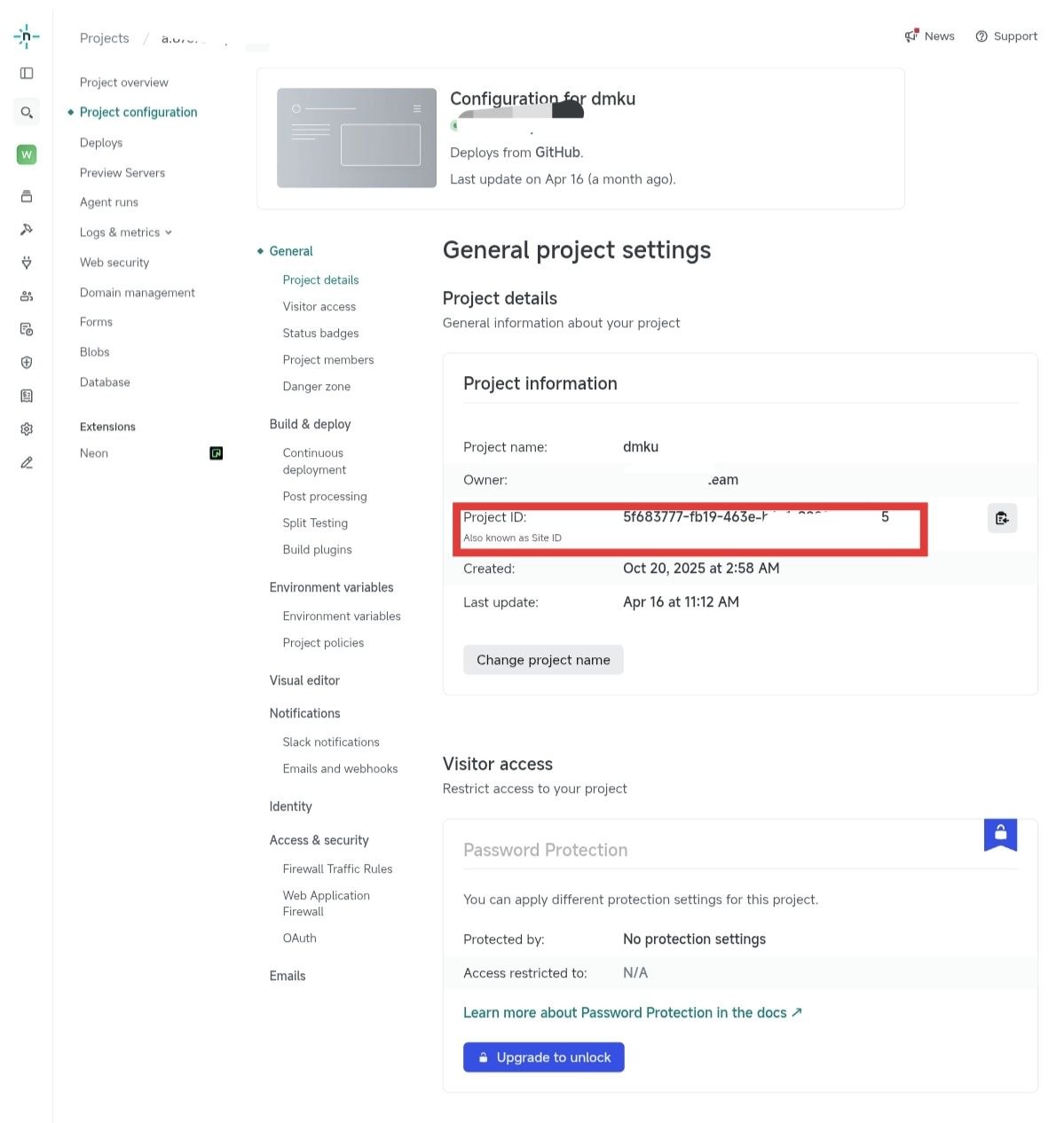The image size is (1064, 1123).
Task: Open the Billing receipt icon
Action: coord(27,396)
